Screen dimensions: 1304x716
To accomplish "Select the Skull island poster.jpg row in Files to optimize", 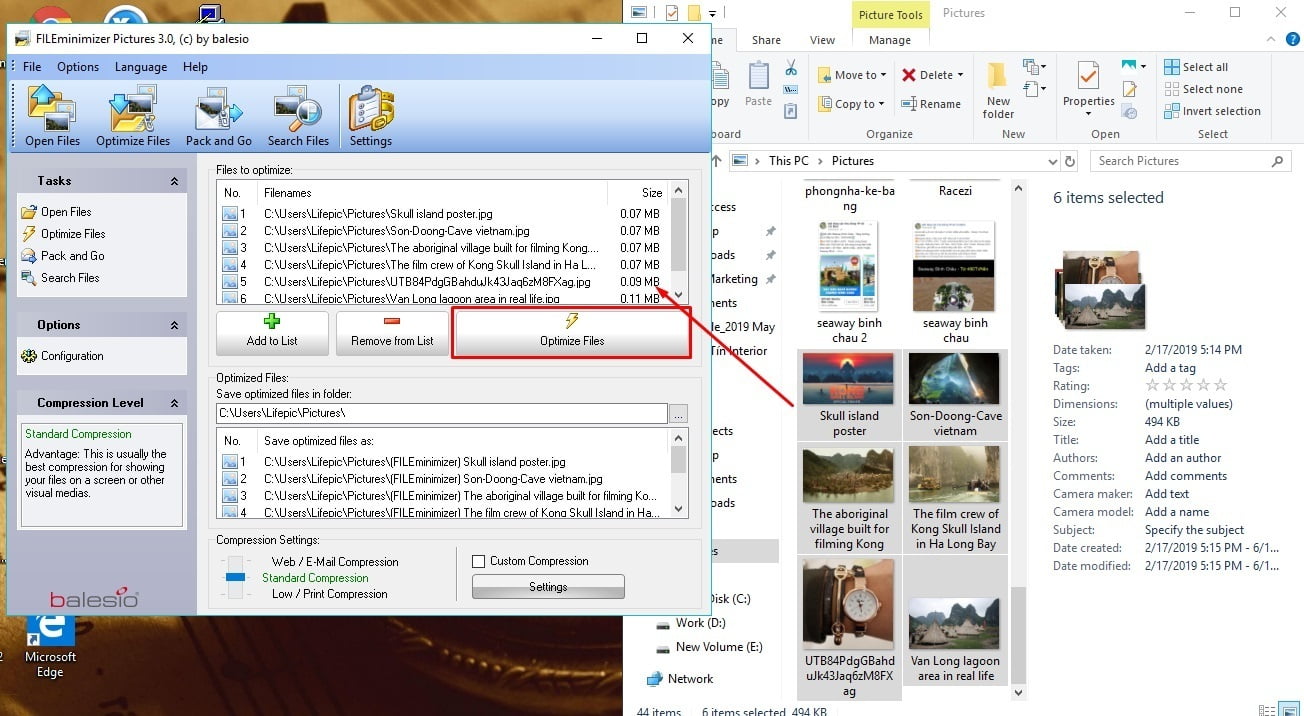I will (440, 214).
